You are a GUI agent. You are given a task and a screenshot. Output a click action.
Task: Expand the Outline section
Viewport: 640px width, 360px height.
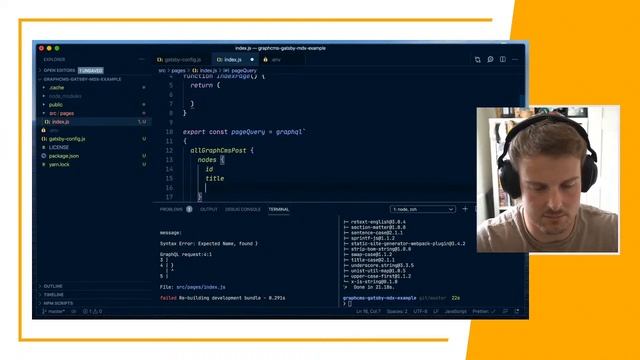[x=53, y=286]
